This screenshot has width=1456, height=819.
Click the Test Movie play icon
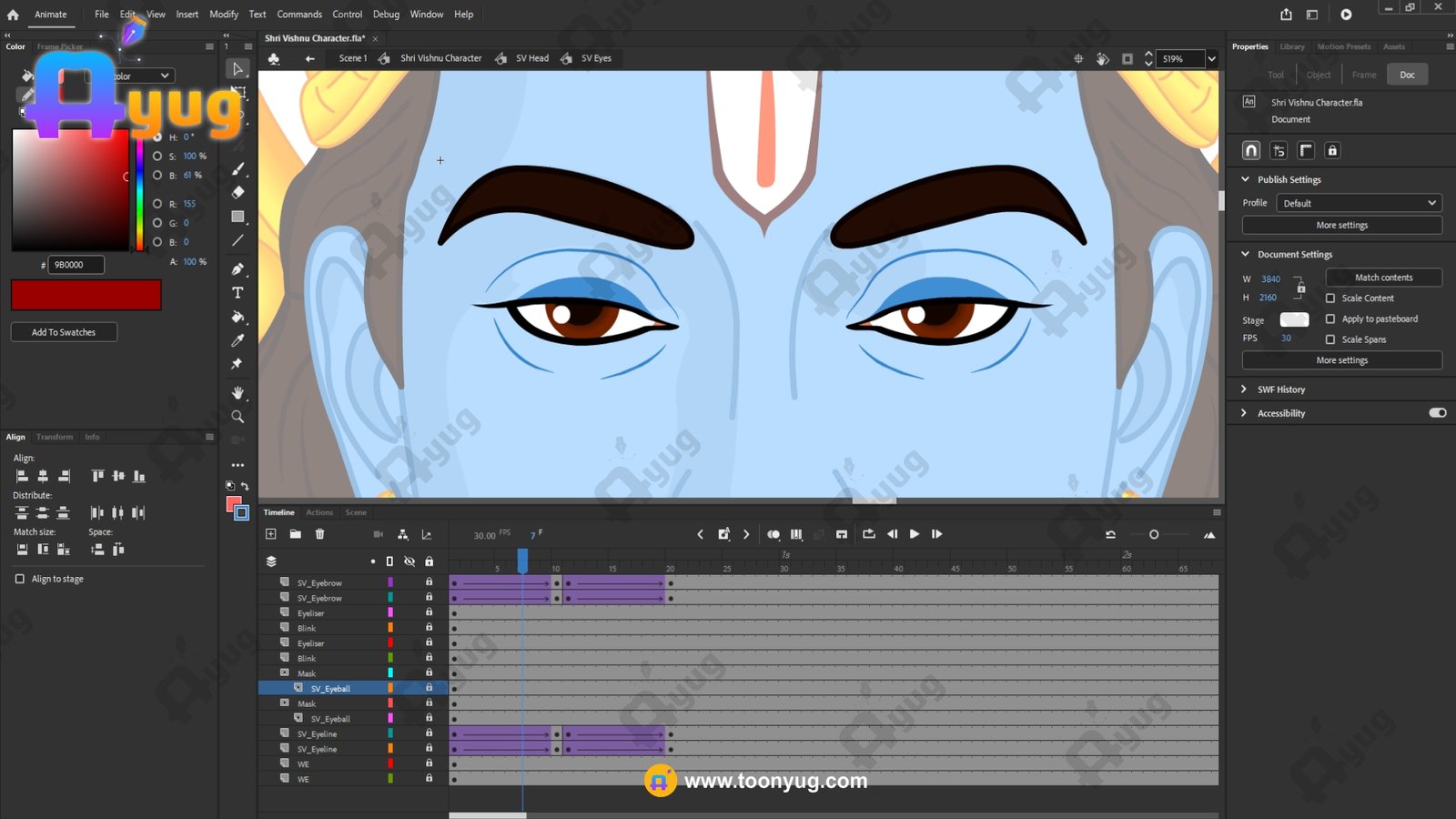click(x=1346, y=15)
